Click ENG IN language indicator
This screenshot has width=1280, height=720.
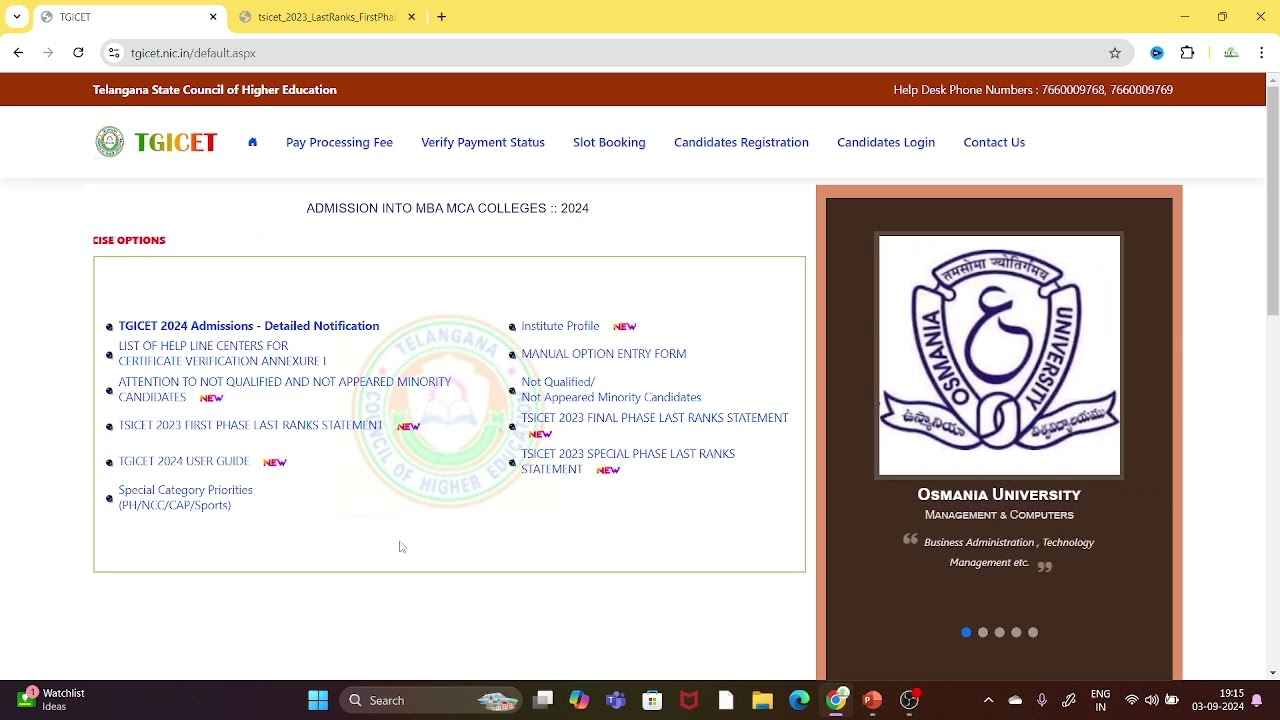coord(1100,700)
